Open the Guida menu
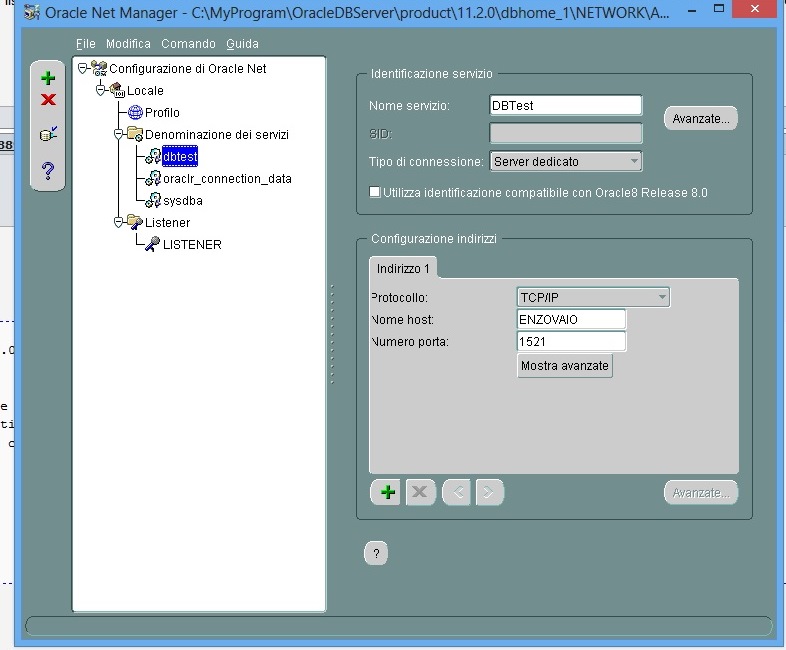 tap(243, 44)
